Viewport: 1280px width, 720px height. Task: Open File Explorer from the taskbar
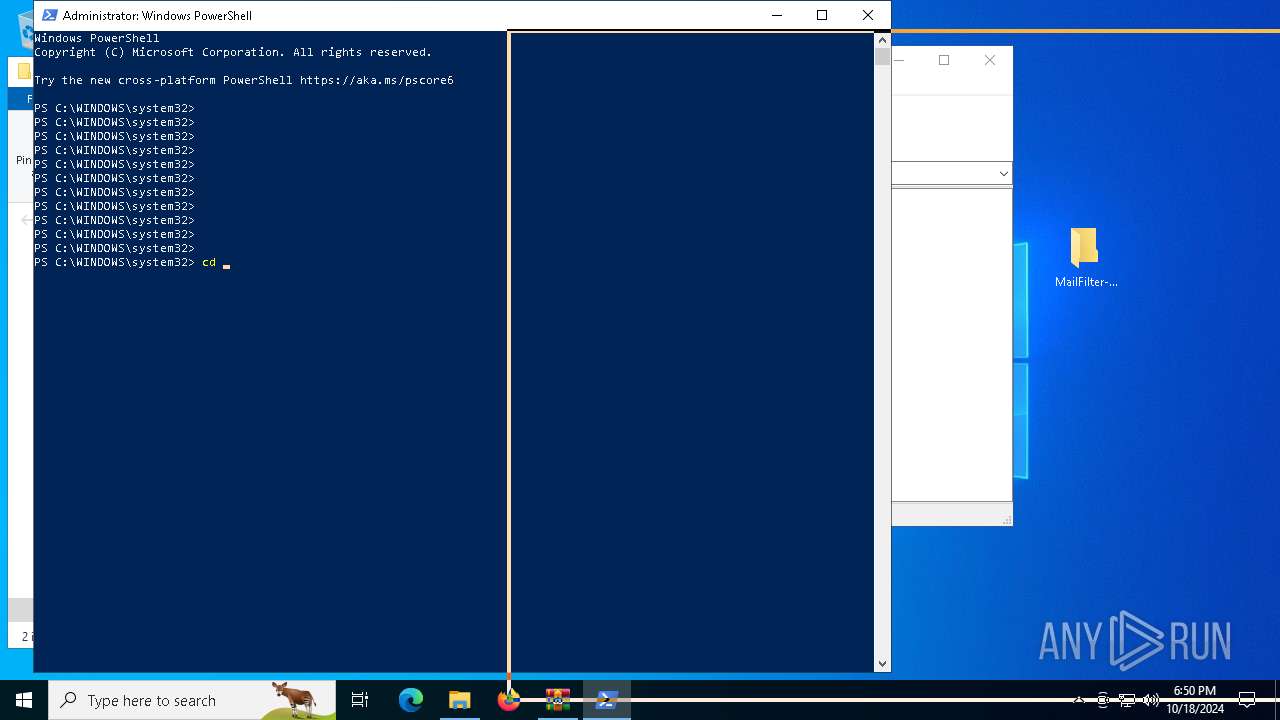click(x=459, y=700)
